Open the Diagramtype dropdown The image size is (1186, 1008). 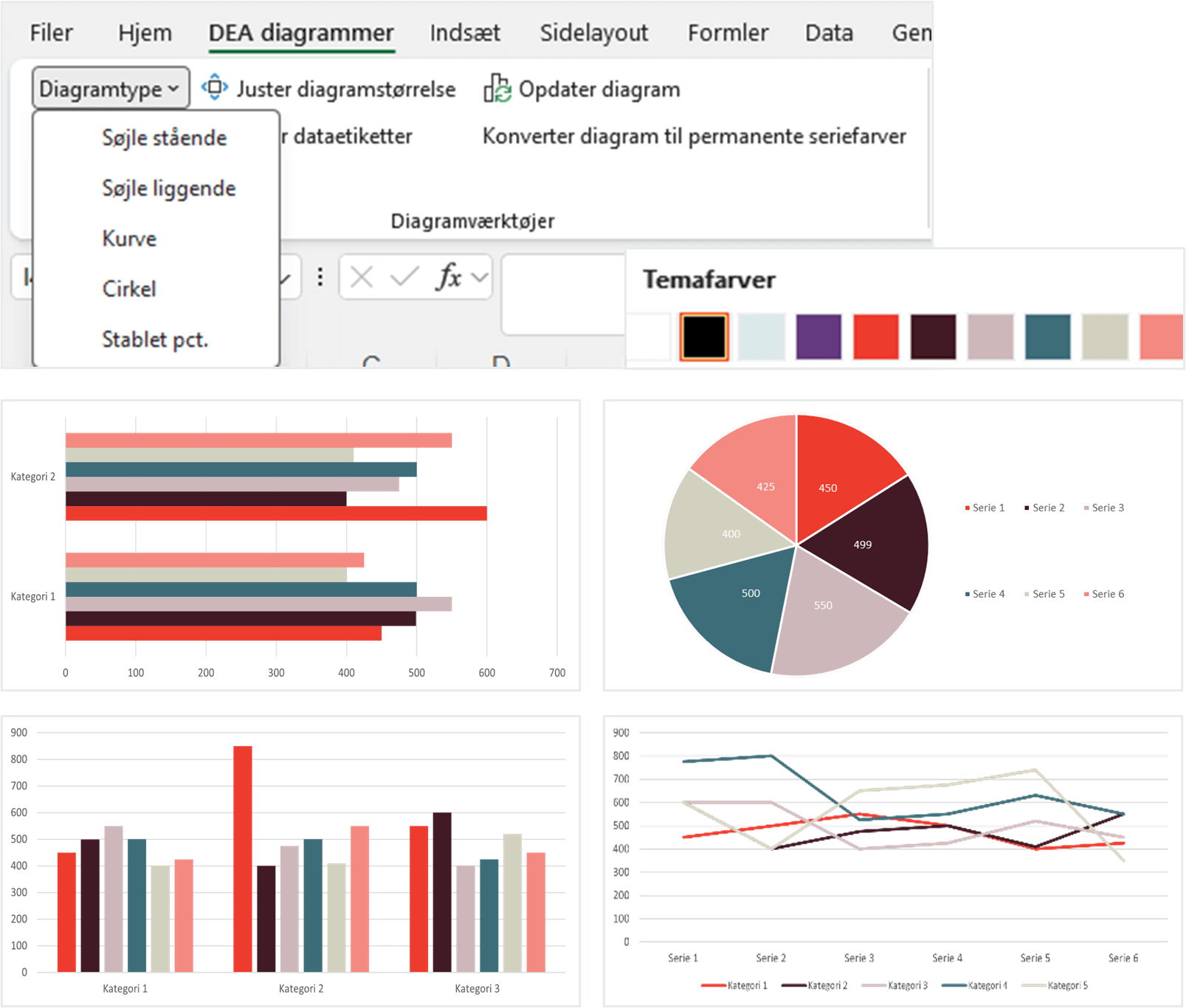click(x=109, y=89)
